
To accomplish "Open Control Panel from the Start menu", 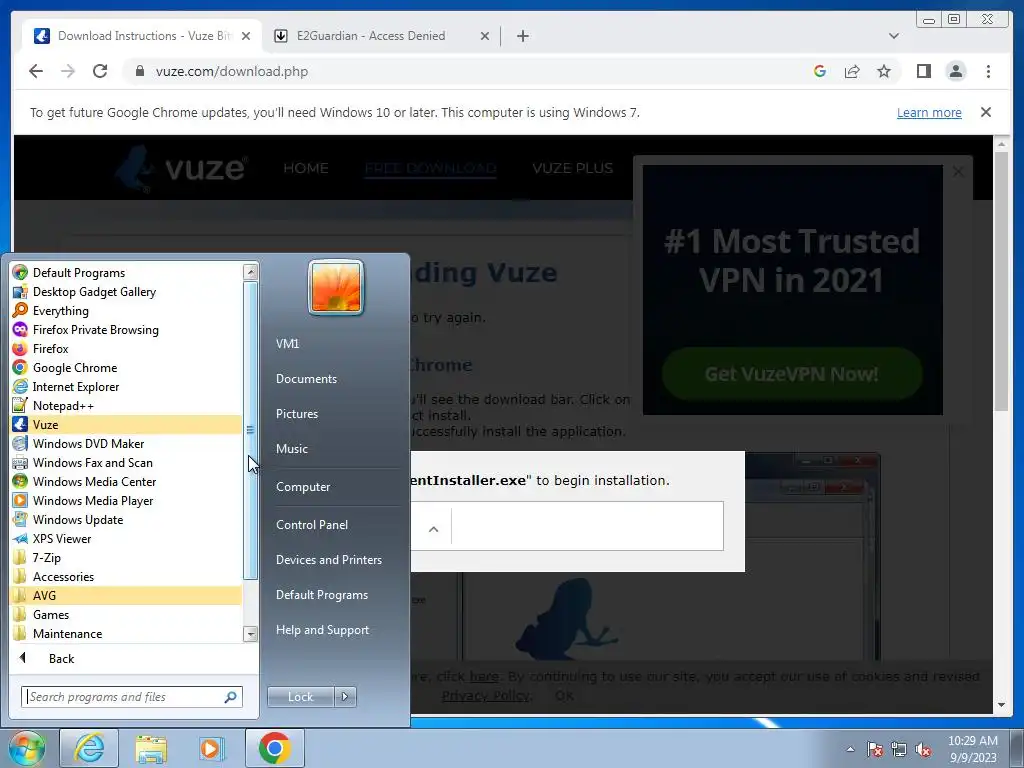I will pos(312,524).
